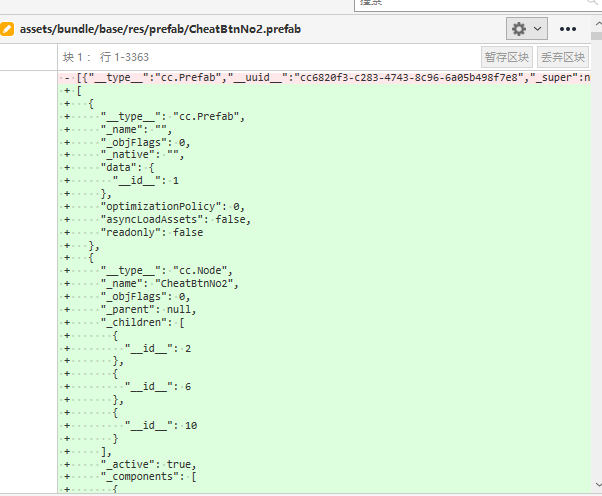Select the line "_active": true

click(x=324, y=464)
